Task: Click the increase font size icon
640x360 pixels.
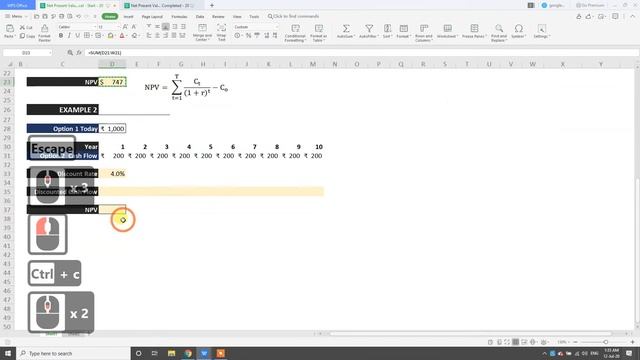Action: click(125, 27)
